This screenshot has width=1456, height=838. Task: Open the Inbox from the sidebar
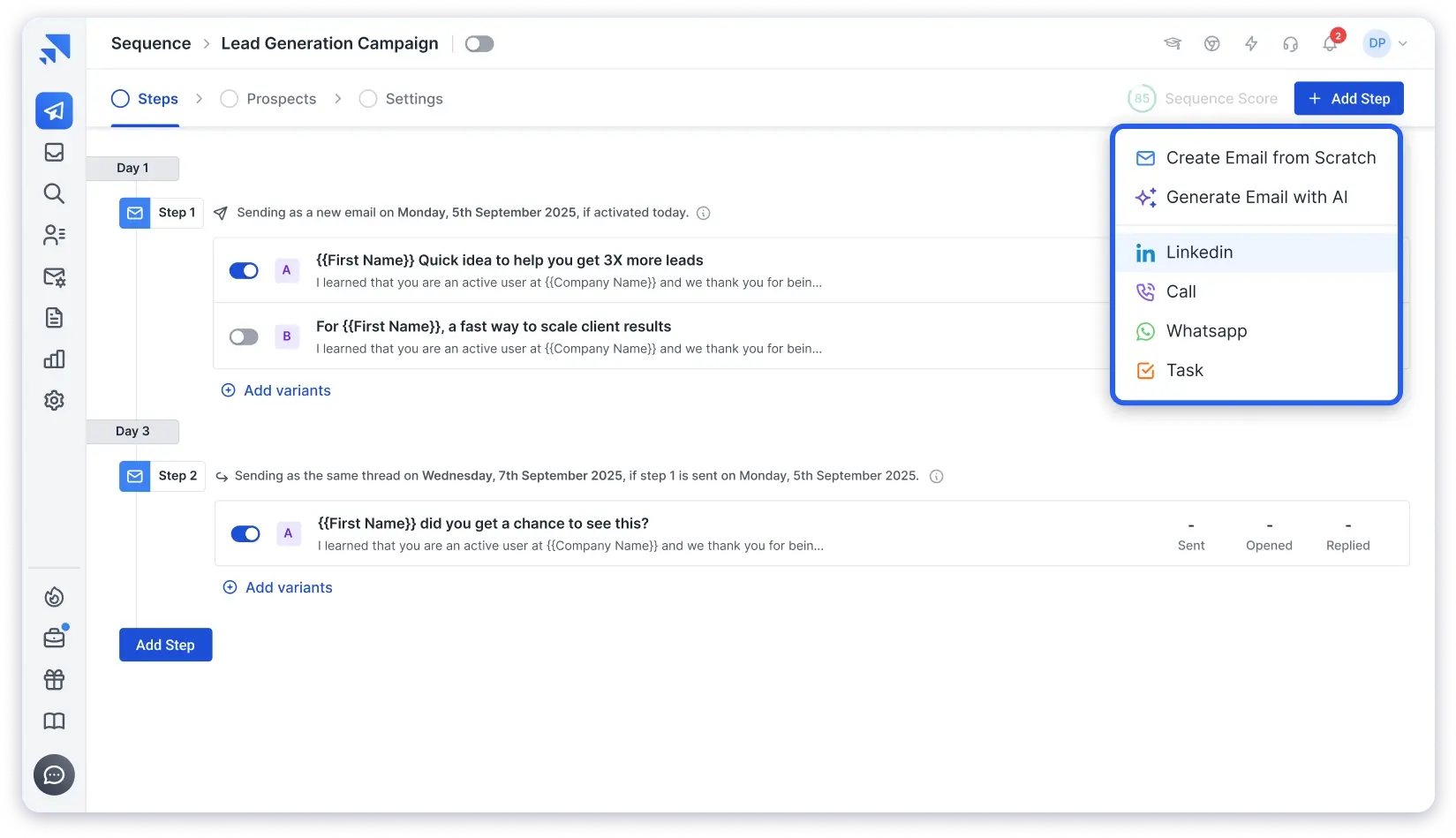tap(54, 152)
